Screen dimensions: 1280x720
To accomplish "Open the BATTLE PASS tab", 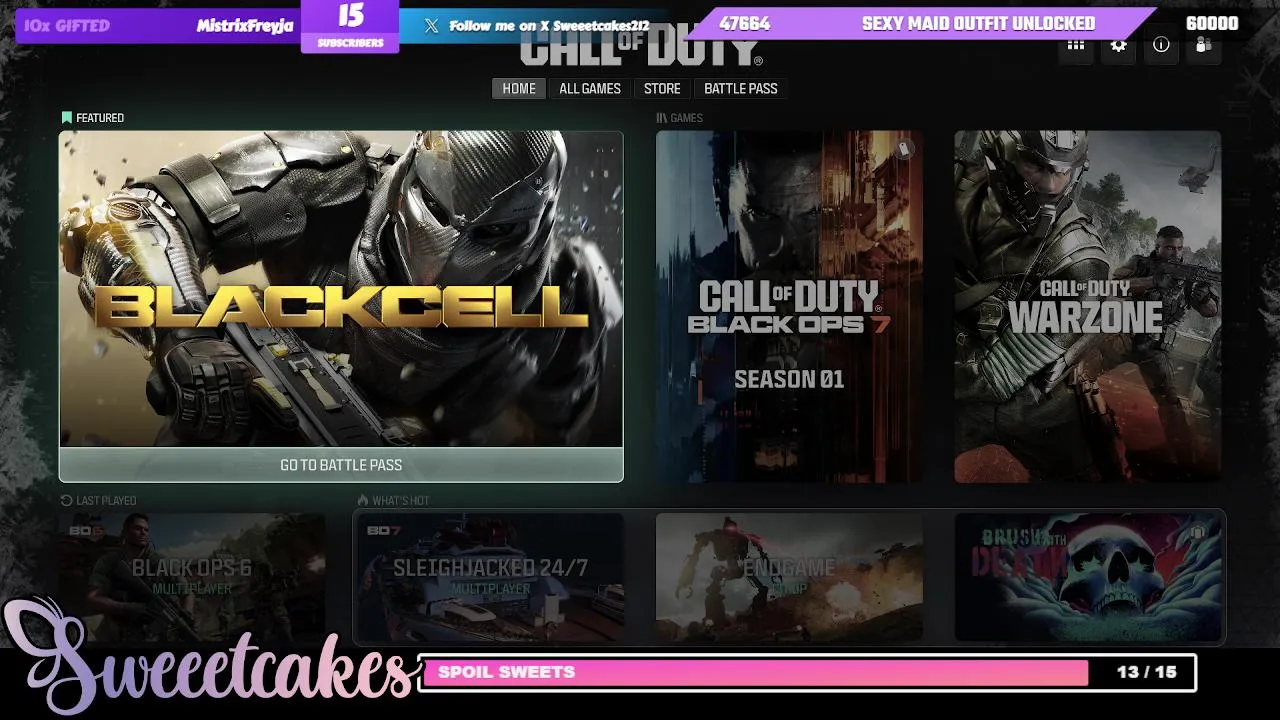I will click(x=741, y=89).
